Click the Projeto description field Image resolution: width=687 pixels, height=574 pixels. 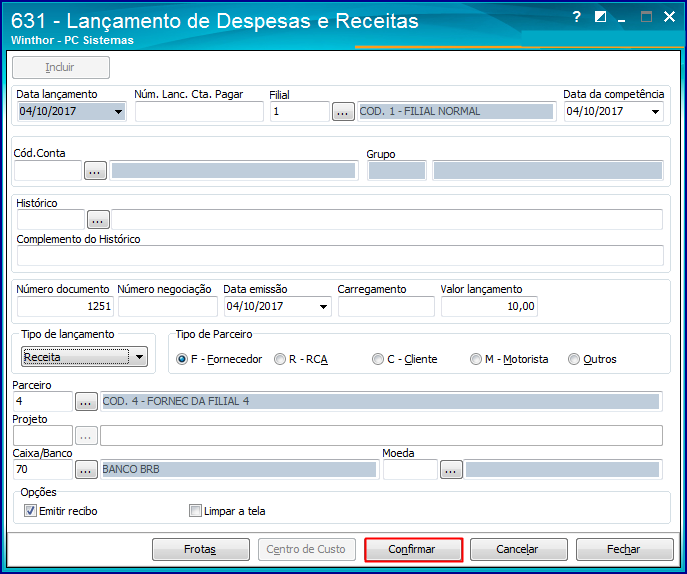click(381, 436)
